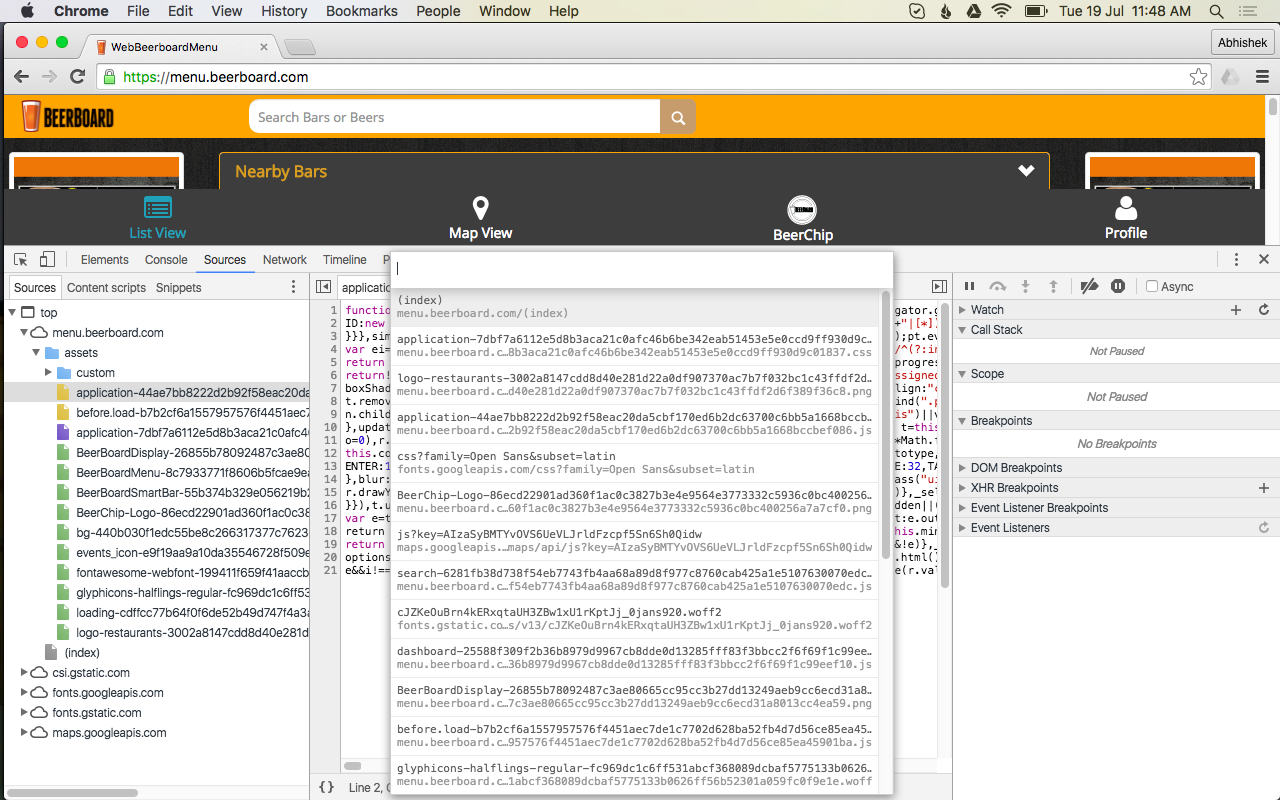
Task: Open the Sources pane more-options menu
Action: pyautogui.click(x=293, y=287)
